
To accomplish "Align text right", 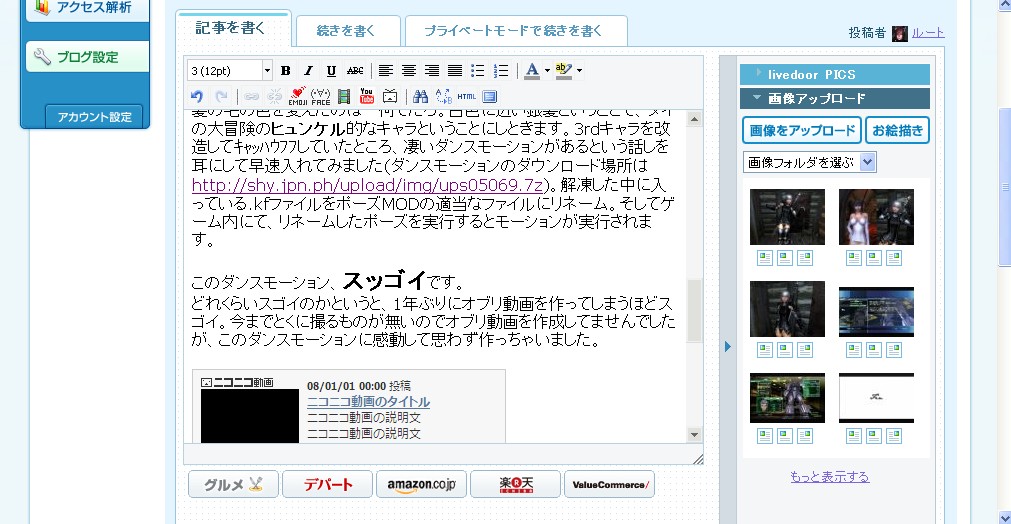I will [x=431, y=70].
